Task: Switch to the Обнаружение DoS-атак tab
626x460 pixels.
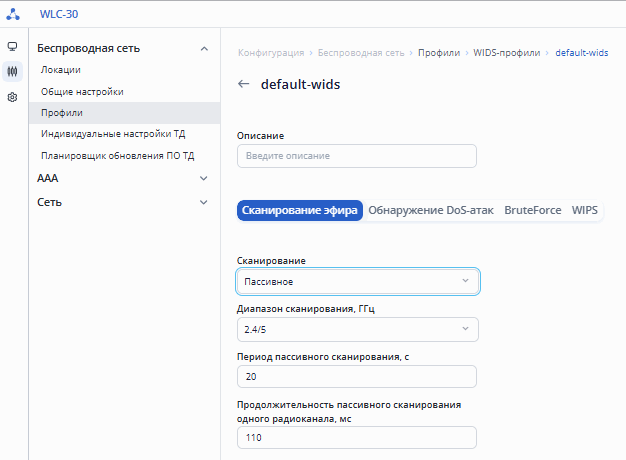Action: (x=432, y=211)
